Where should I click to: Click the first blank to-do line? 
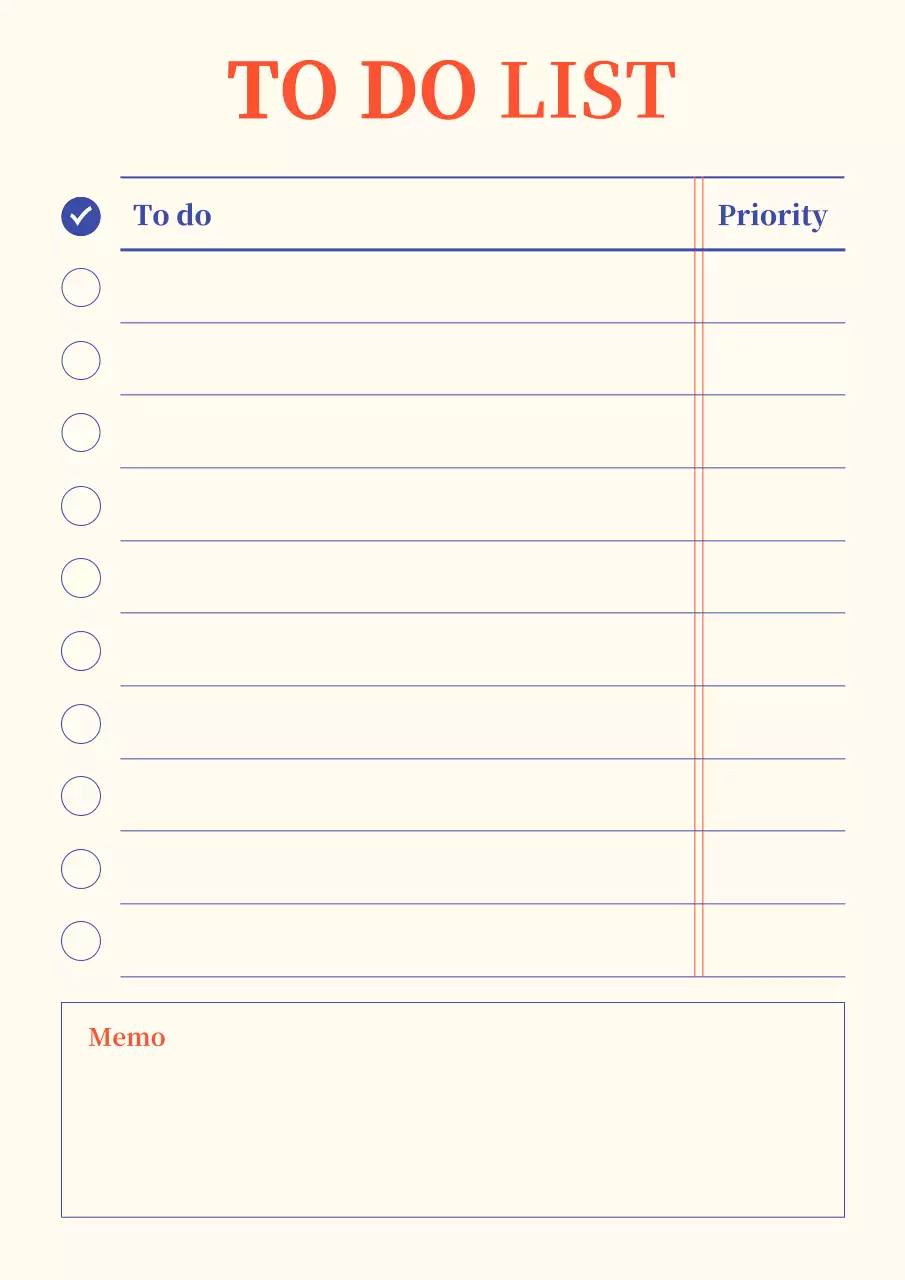tap(407, 288)
